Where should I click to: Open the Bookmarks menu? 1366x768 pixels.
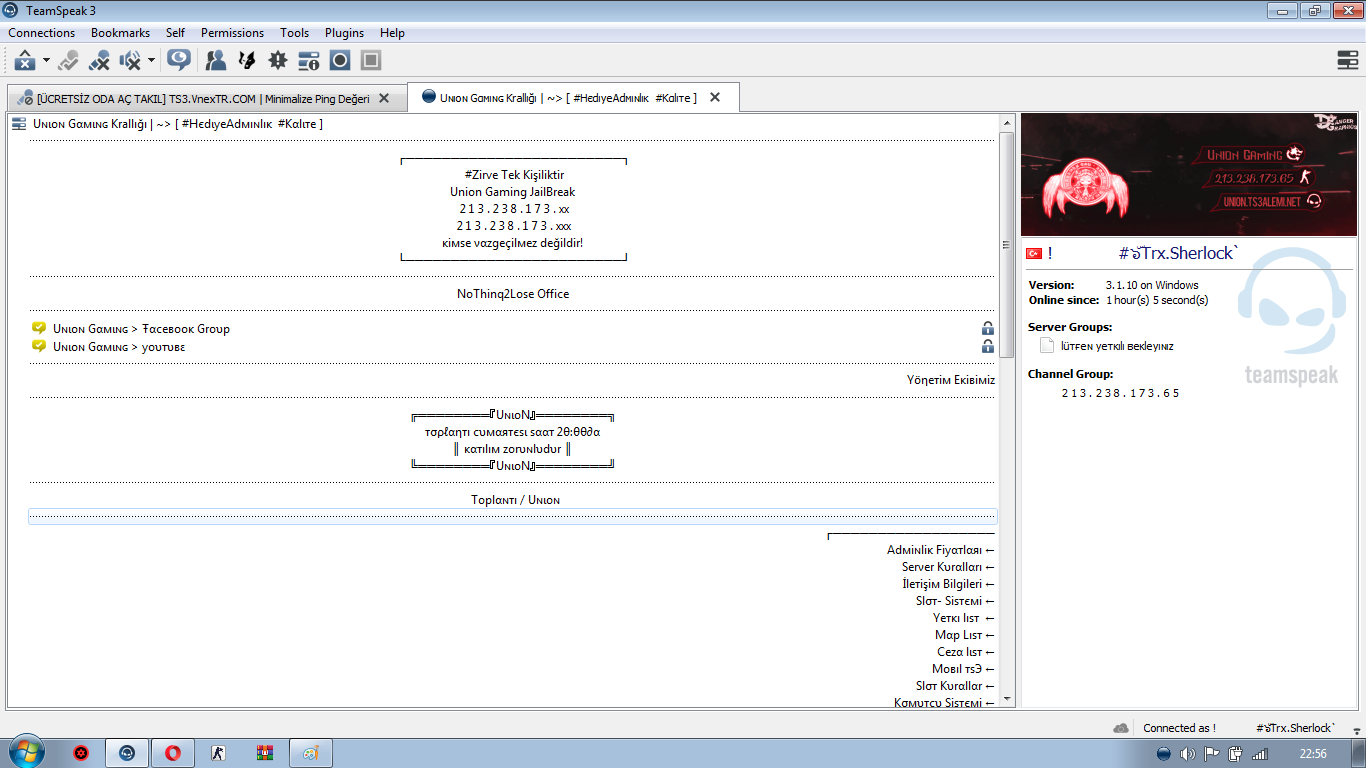pyautogui.click(x=120, y=33)
